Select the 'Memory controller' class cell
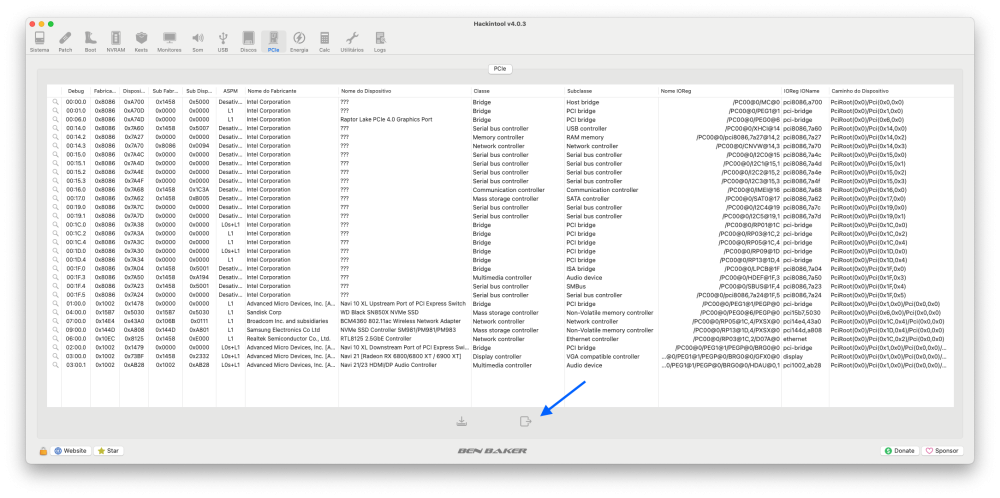Image resolution: width=1000 pixels, height=498 pixels. click(x=497, y=137)
